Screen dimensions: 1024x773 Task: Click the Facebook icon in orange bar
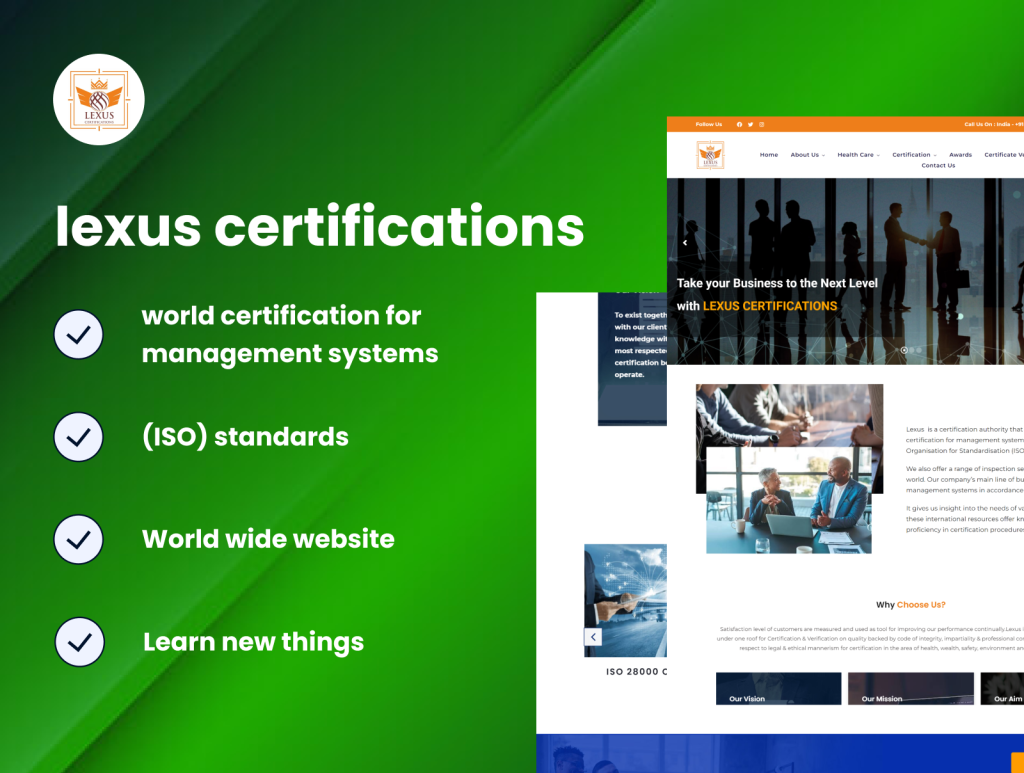coord(739,124)
